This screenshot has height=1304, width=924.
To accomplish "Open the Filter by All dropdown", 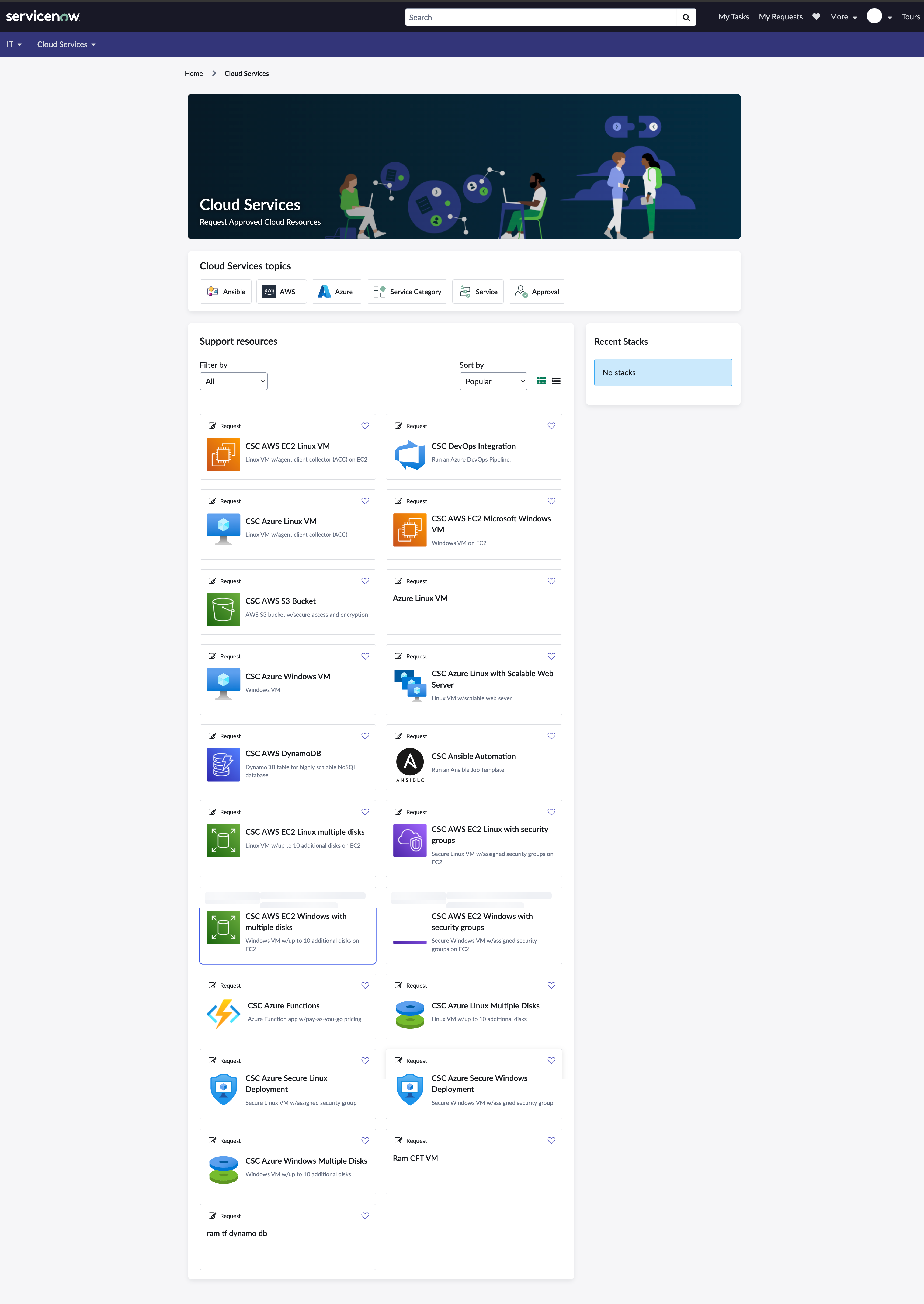I will pos(233,381).
